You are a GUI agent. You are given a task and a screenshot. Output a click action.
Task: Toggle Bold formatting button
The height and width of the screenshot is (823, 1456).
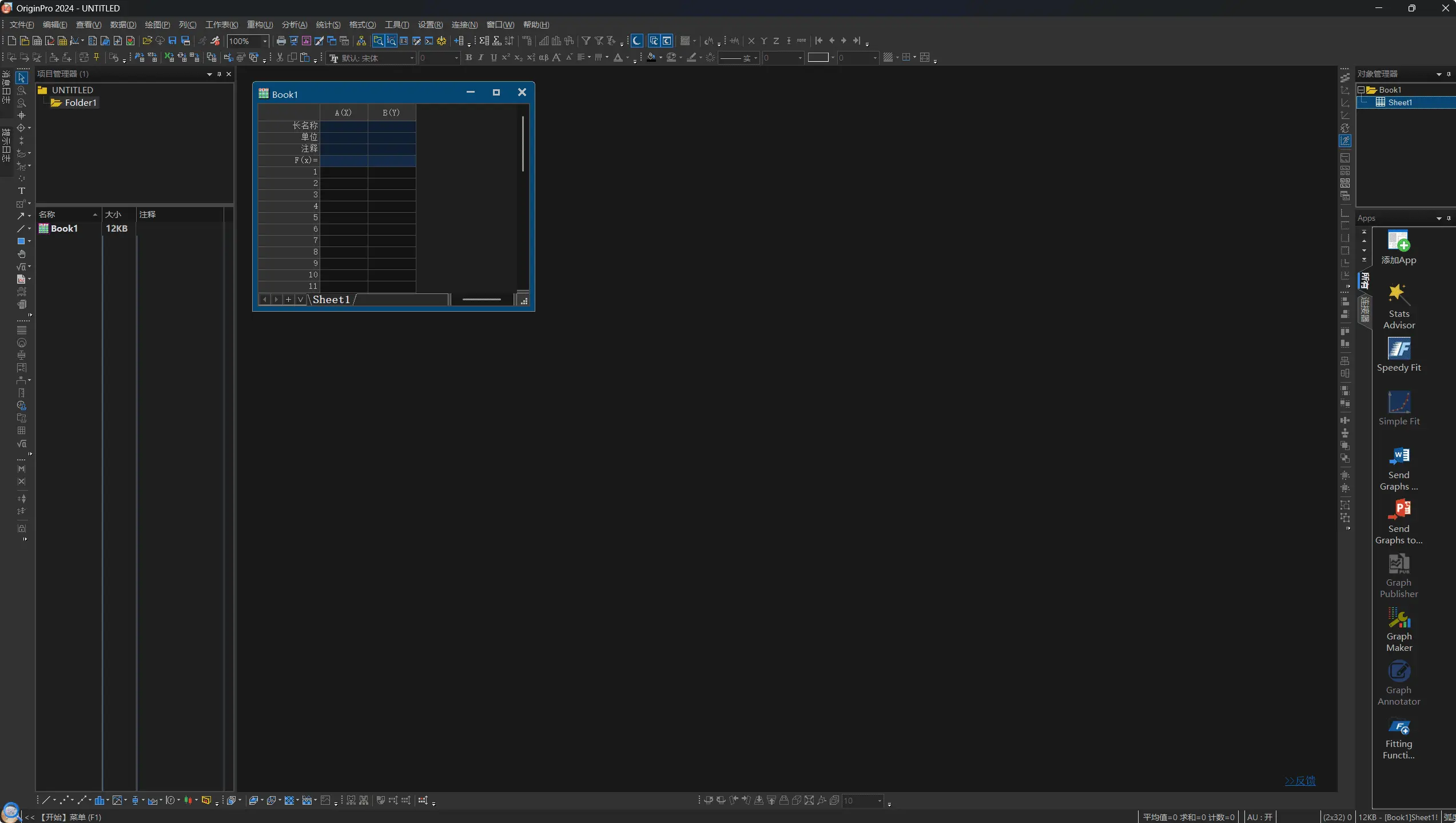coord(468,58)
